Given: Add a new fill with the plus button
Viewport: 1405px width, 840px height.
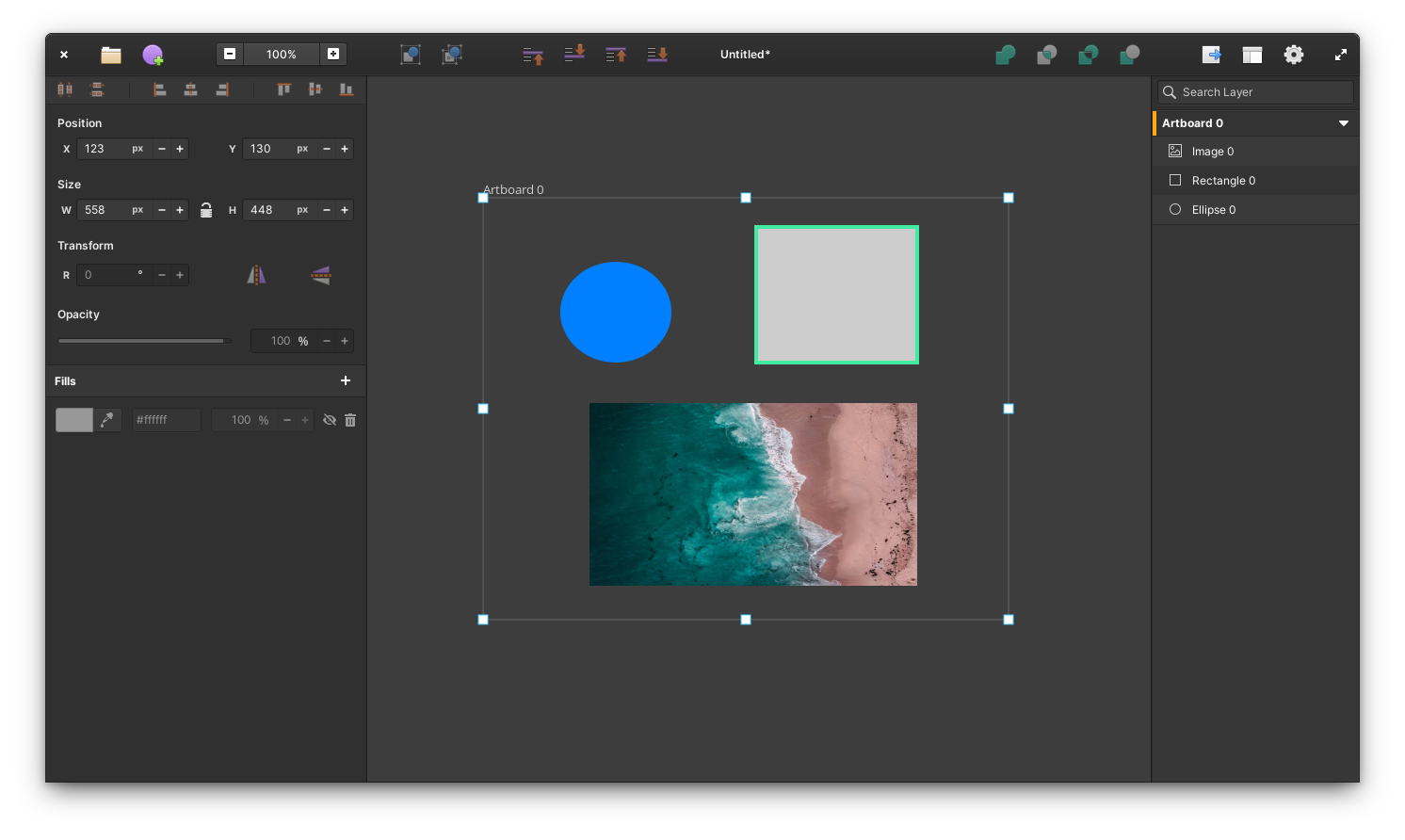Looking at the screenshot, I should pos(346,380).
